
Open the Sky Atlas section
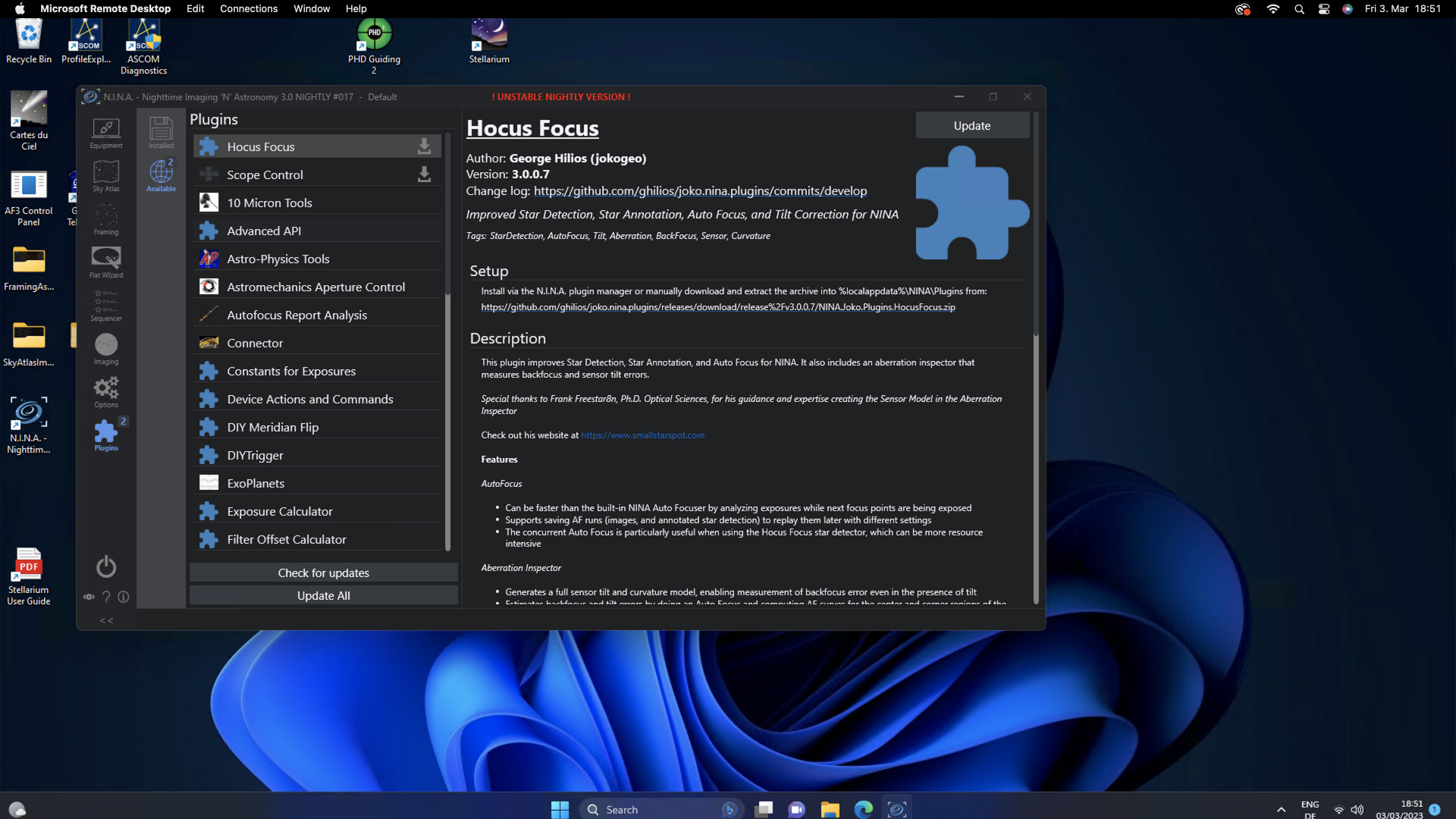click(106, 176)
